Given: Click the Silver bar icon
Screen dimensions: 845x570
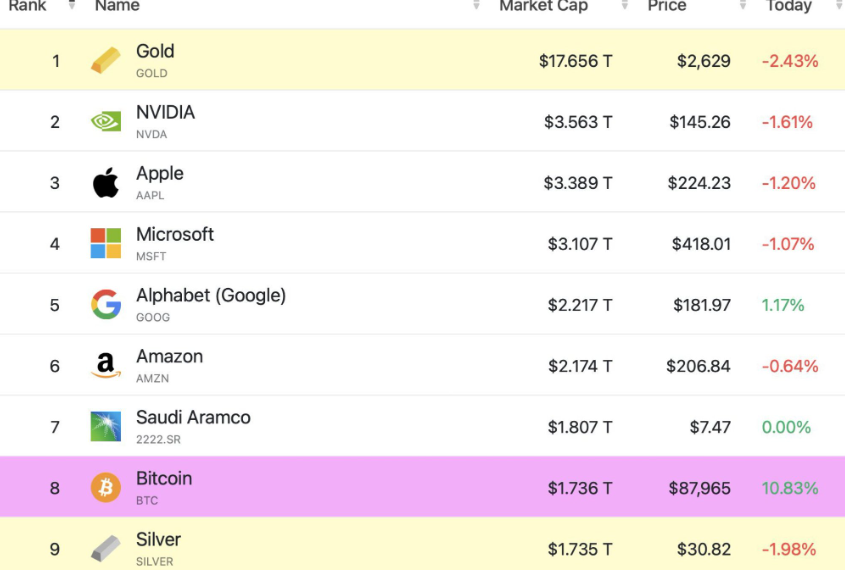Looking at the screenshot, I should (x=105, y=549).
